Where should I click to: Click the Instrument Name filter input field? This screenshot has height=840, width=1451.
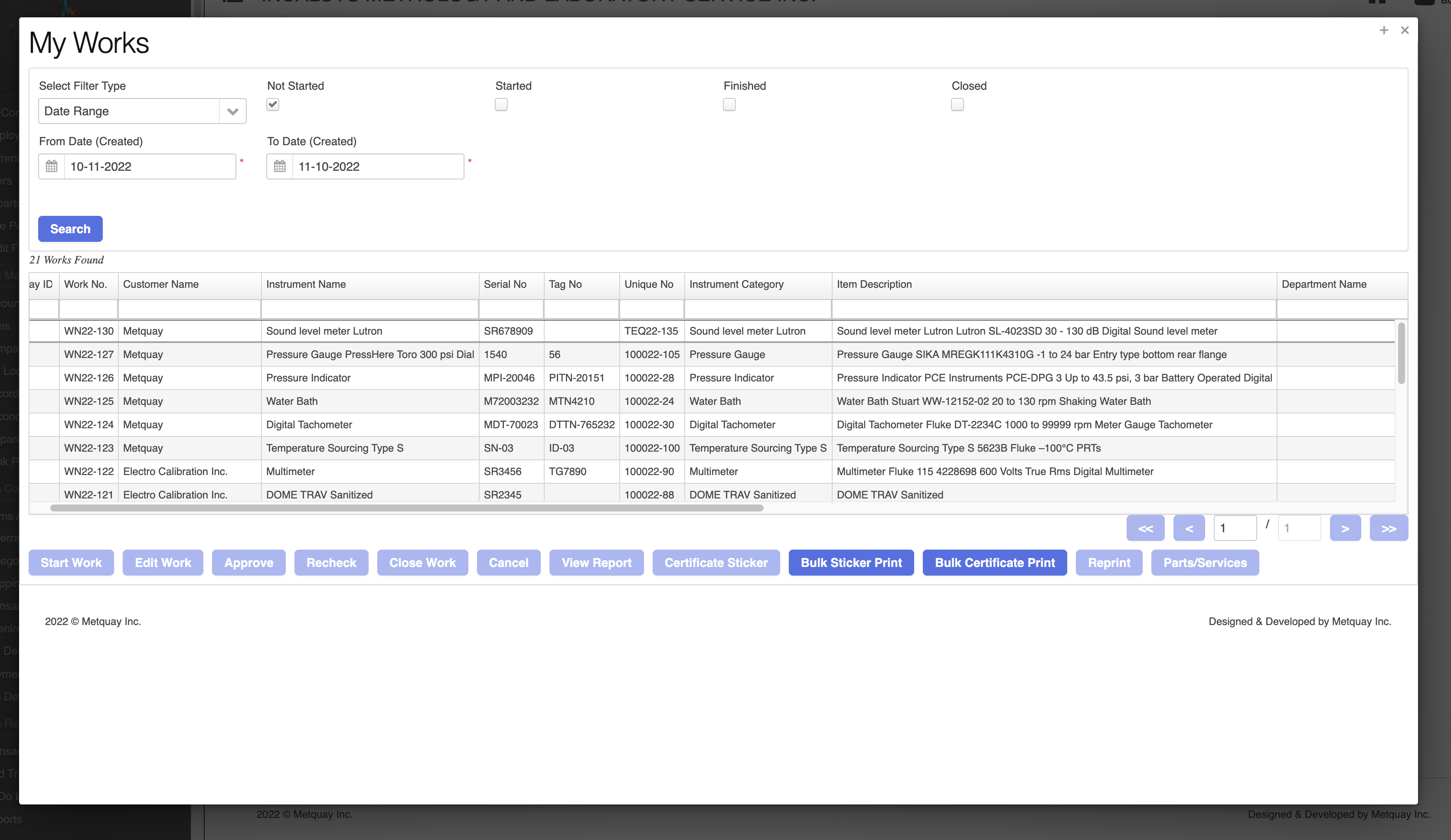[369, 309]
